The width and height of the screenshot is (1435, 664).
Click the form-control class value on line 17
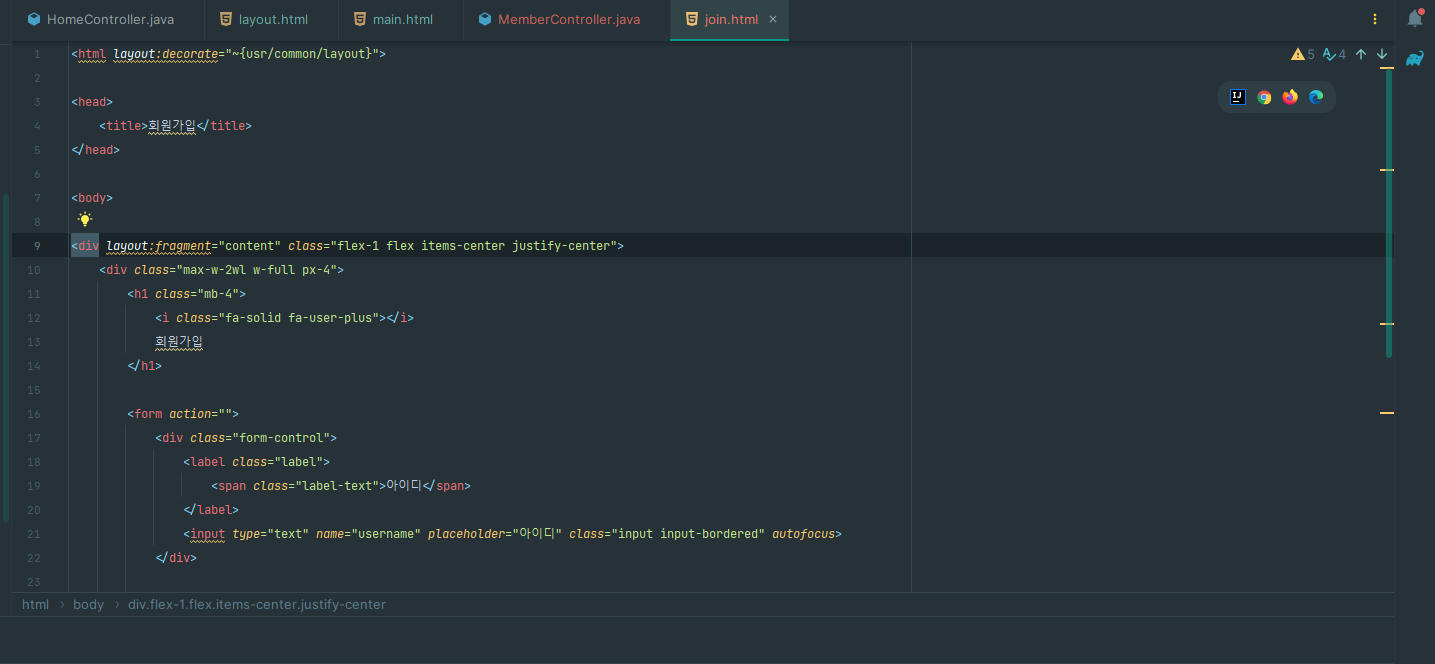(x=284, y=438)
